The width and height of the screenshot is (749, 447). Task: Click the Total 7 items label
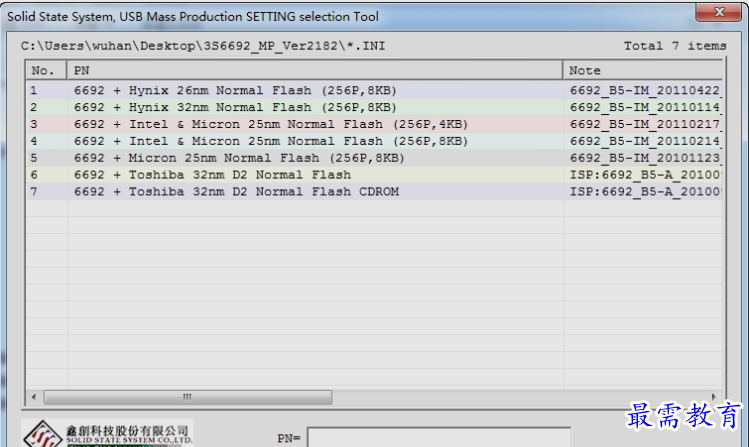pos(674,46)
